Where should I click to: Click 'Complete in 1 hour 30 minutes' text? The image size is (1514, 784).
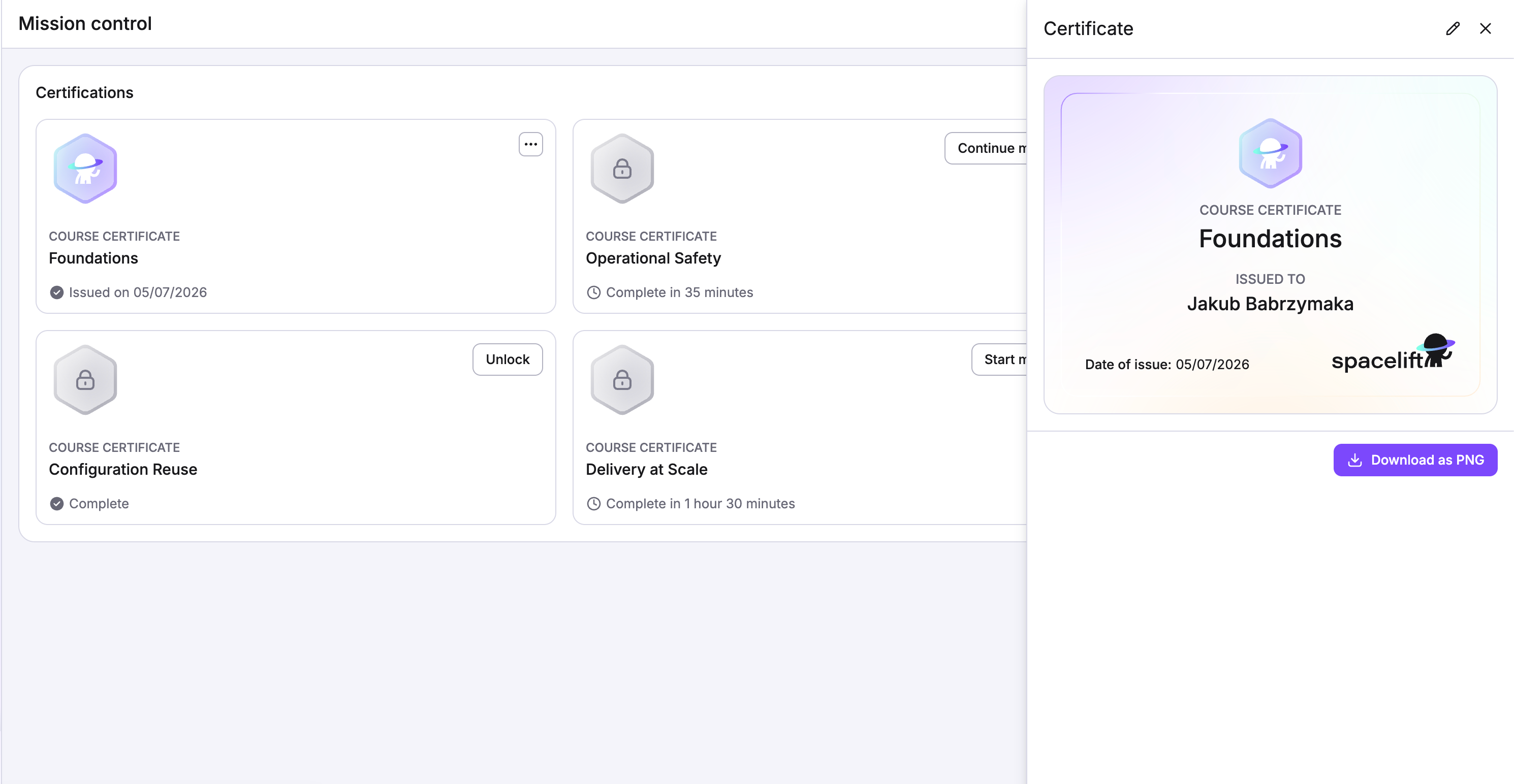(x=700, y=504)
